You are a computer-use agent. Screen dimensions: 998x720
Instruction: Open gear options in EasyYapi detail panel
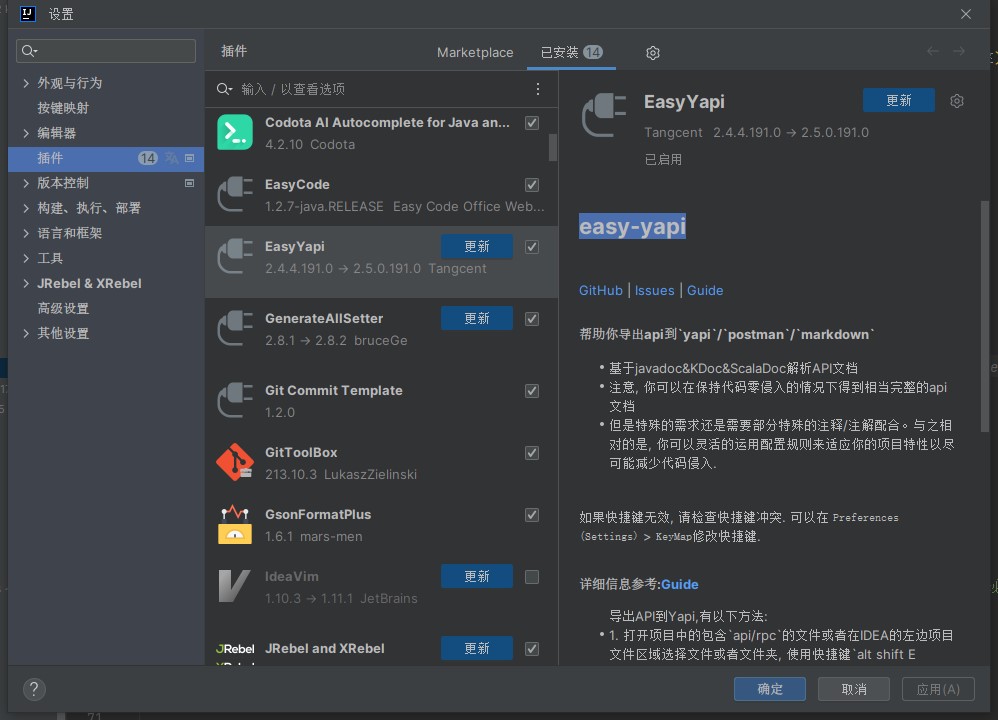pos(957,101)
